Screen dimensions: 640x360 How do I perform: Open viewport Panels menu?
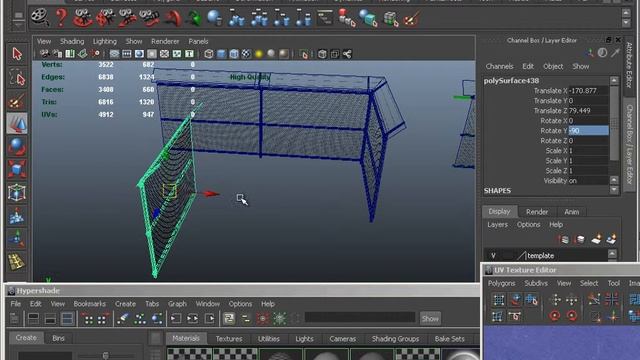(x=198, y=41)
